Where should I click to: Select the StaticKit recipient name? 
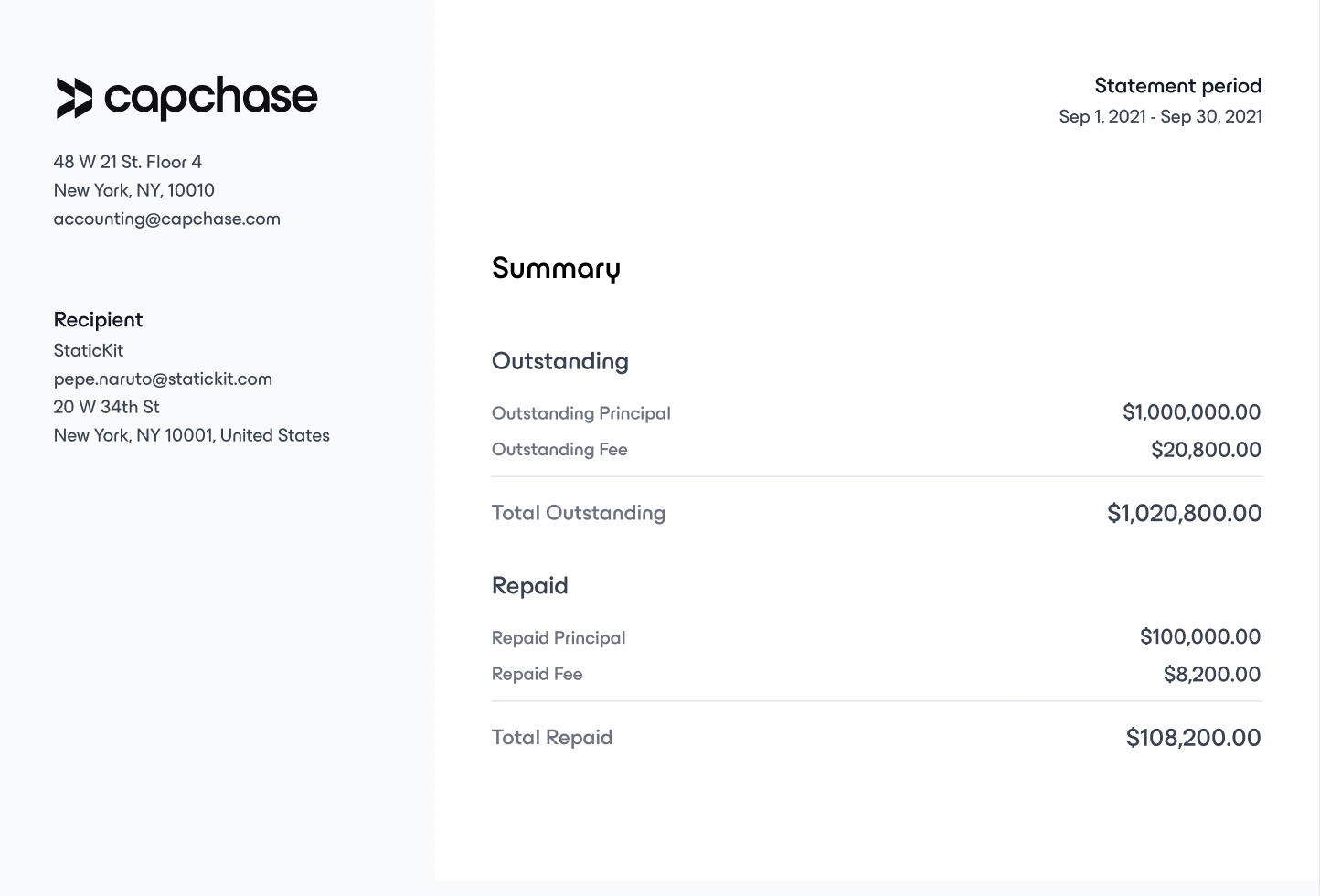coord(89,350)
